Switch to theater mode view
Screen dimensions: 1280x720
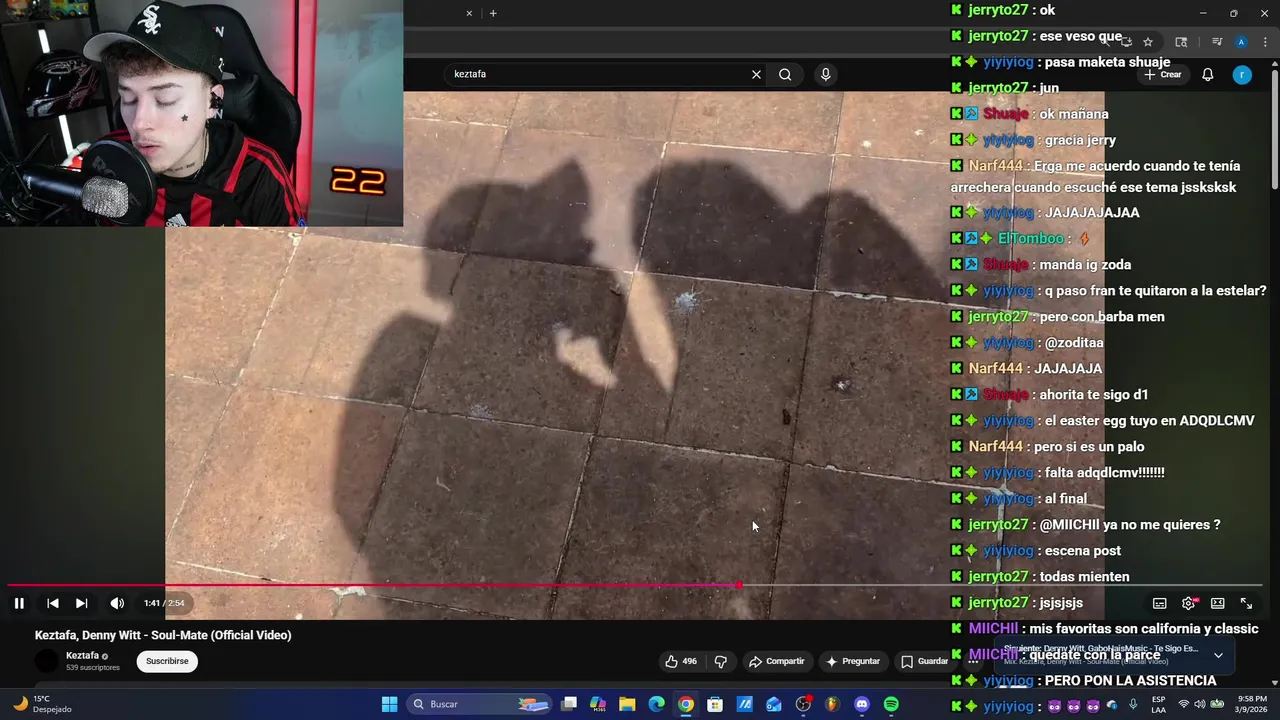pos(1217,603)
